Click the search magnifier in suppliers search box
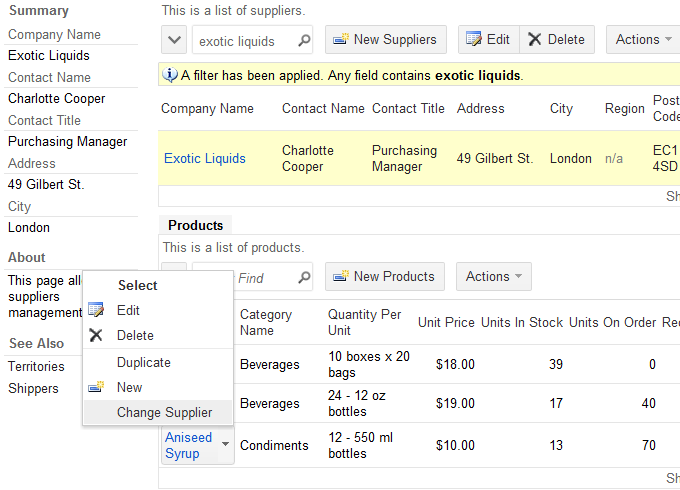This screenshot has height=490, width=680. pyautogui.click(x=304, y=40)
